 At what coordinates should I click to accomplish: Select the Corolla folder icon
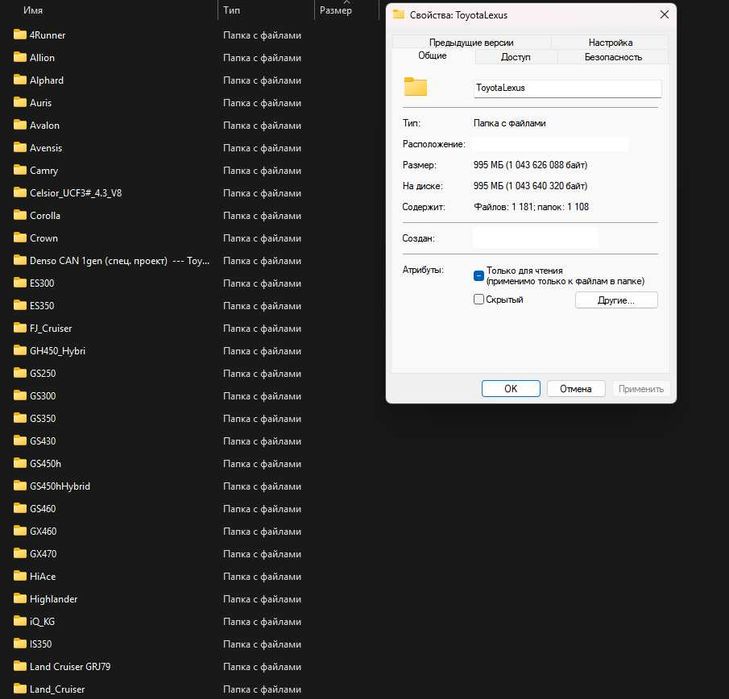coord(20,215)
